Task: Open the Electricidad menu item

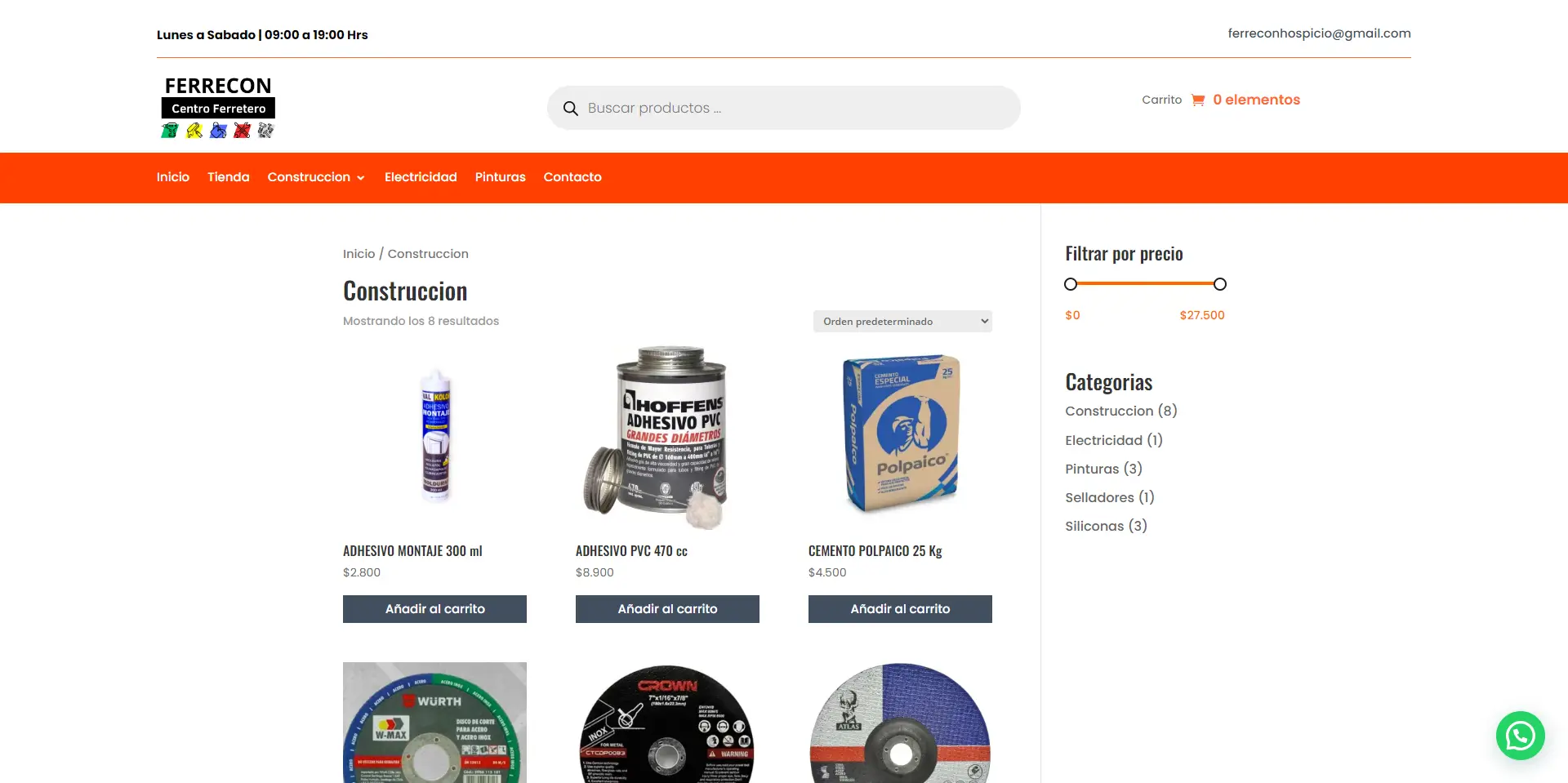Action: [x=421, y=177]
